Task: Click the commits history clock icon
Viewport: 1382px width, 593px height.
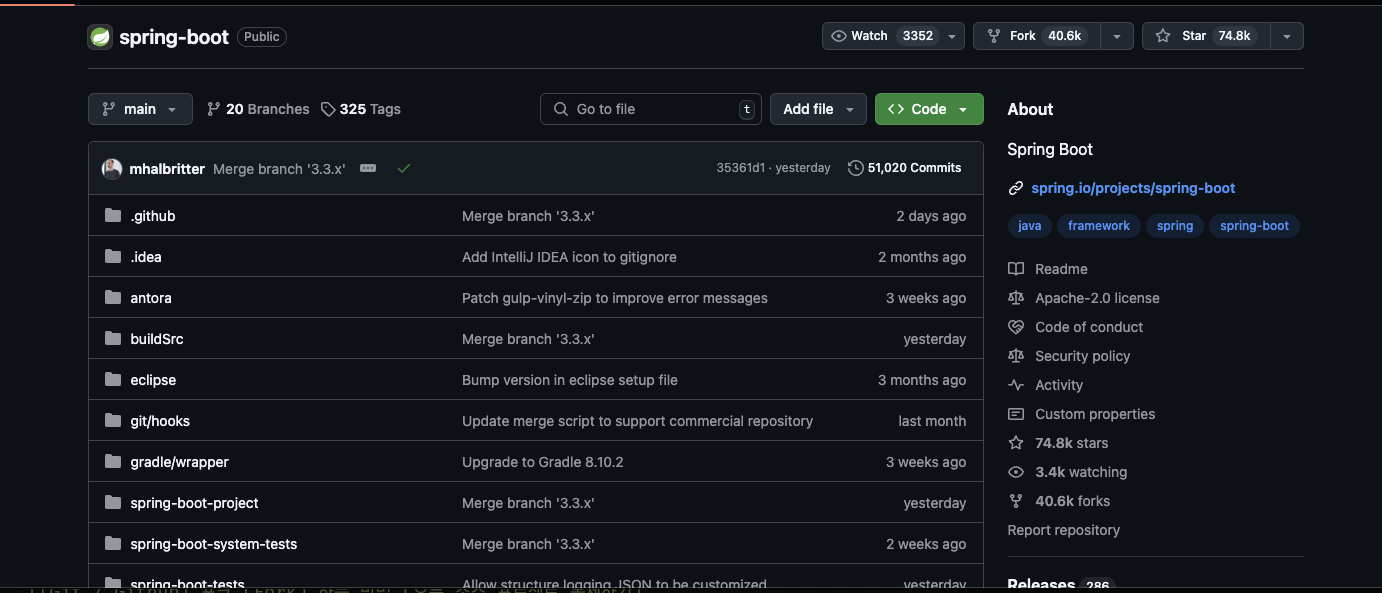Action: tap(855, 168)
